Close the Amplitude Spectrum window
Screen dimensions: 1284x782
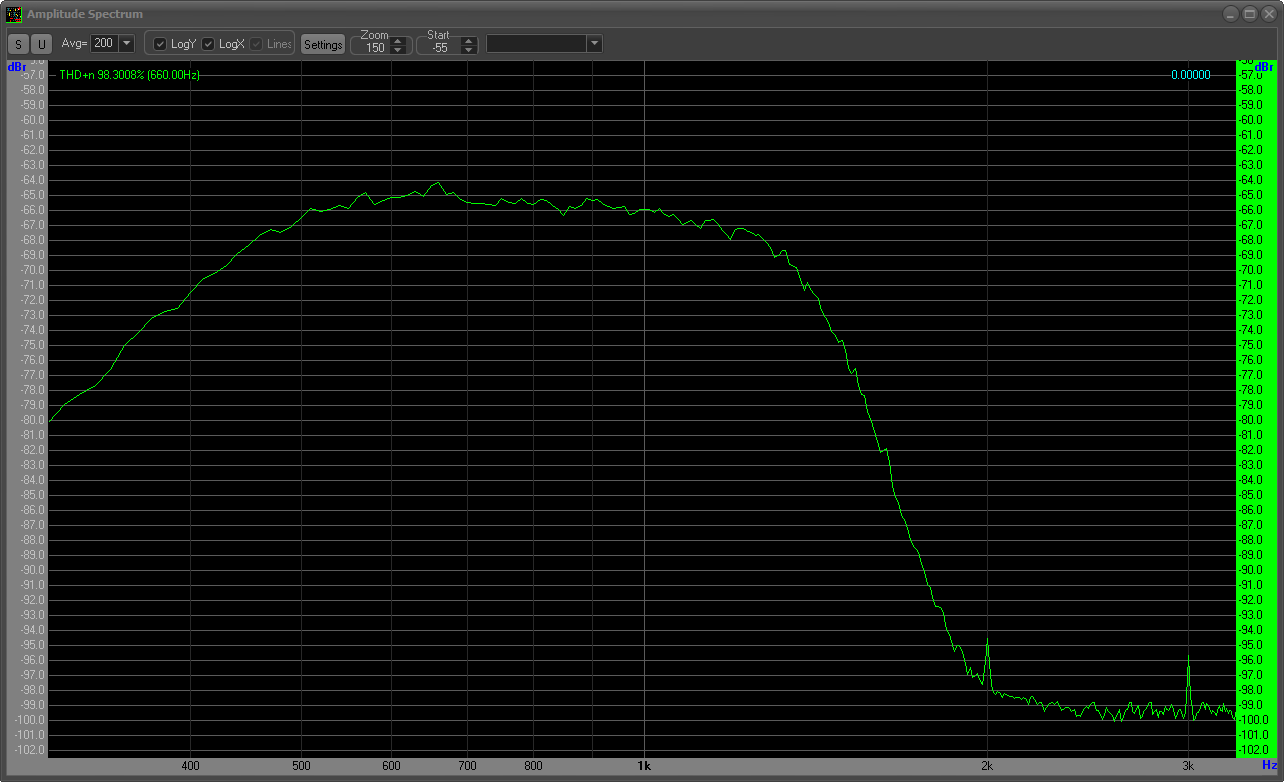click(1269, 14)
